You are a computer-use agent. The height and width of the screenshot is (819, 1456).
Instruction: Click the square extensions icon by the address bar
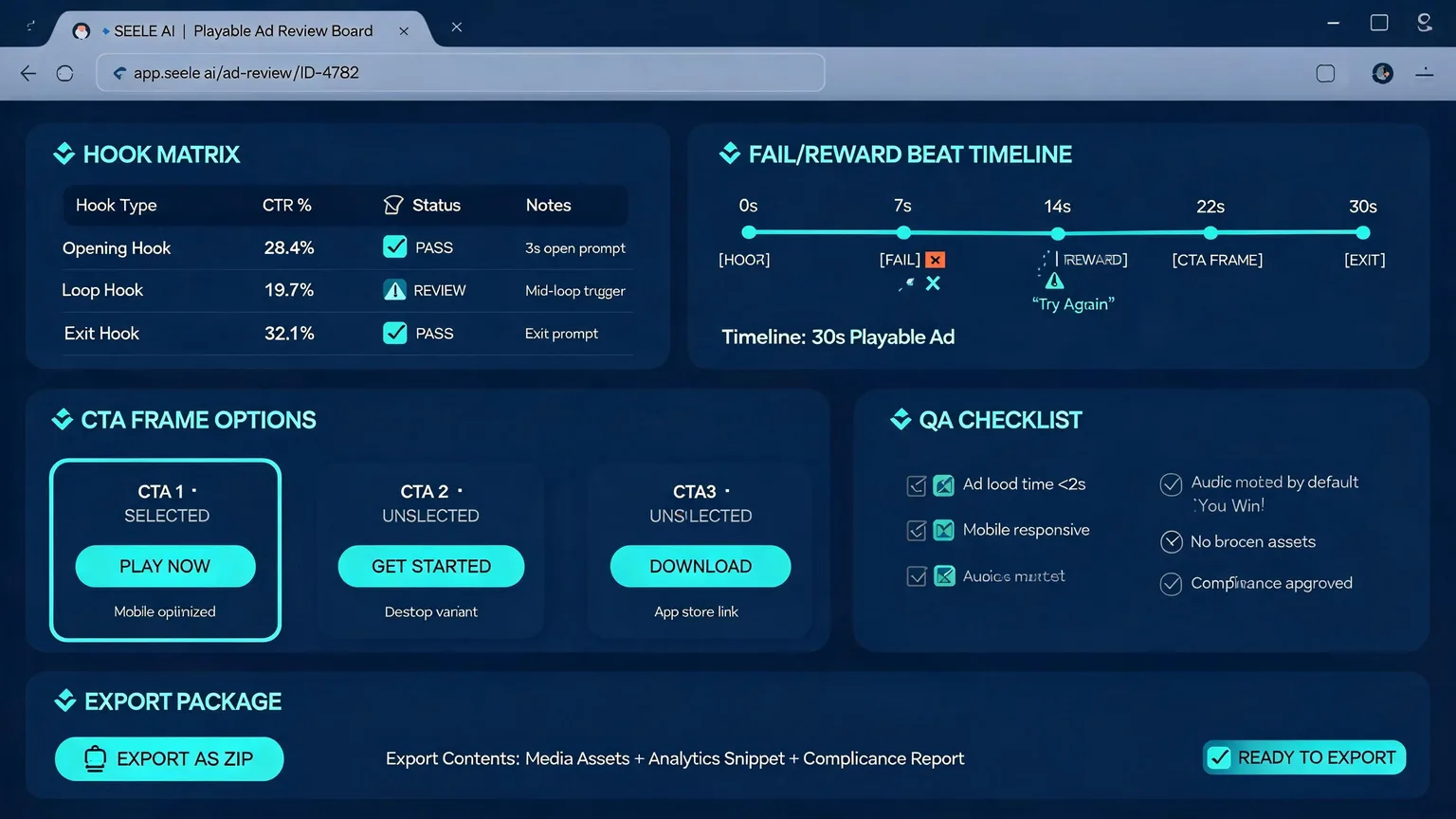(x=1326, y=73)
